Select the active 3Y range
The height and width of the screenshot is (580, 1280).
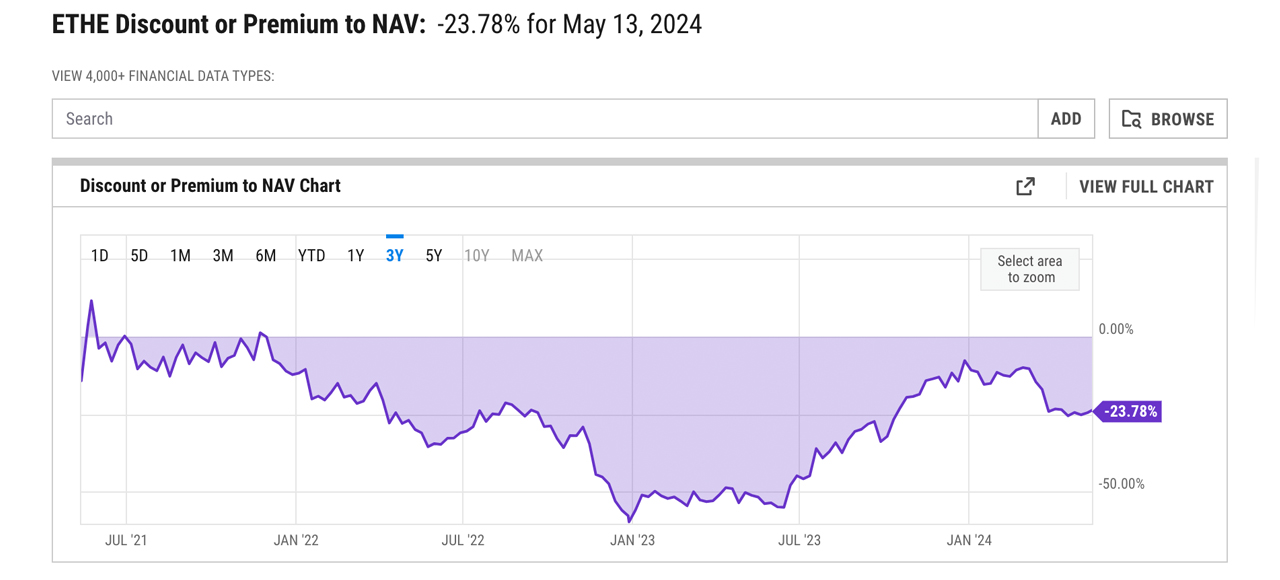tap(395, 256)
